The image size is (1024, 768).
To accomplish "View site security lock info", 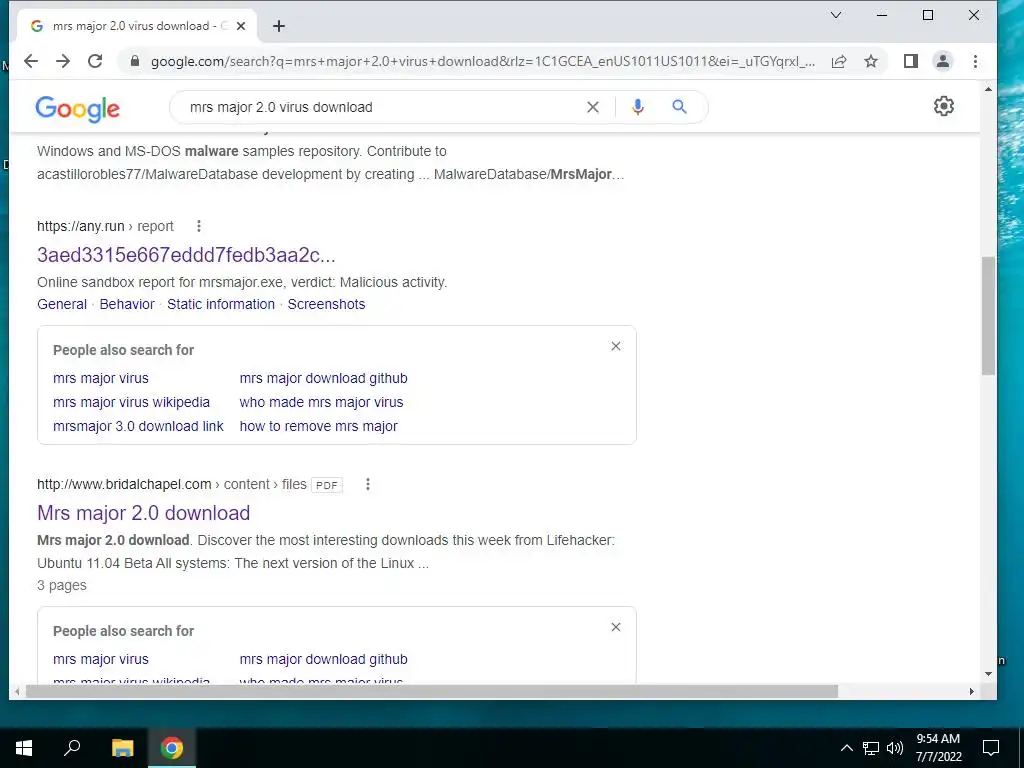I will pyautogui.click(x=135, y=61).
